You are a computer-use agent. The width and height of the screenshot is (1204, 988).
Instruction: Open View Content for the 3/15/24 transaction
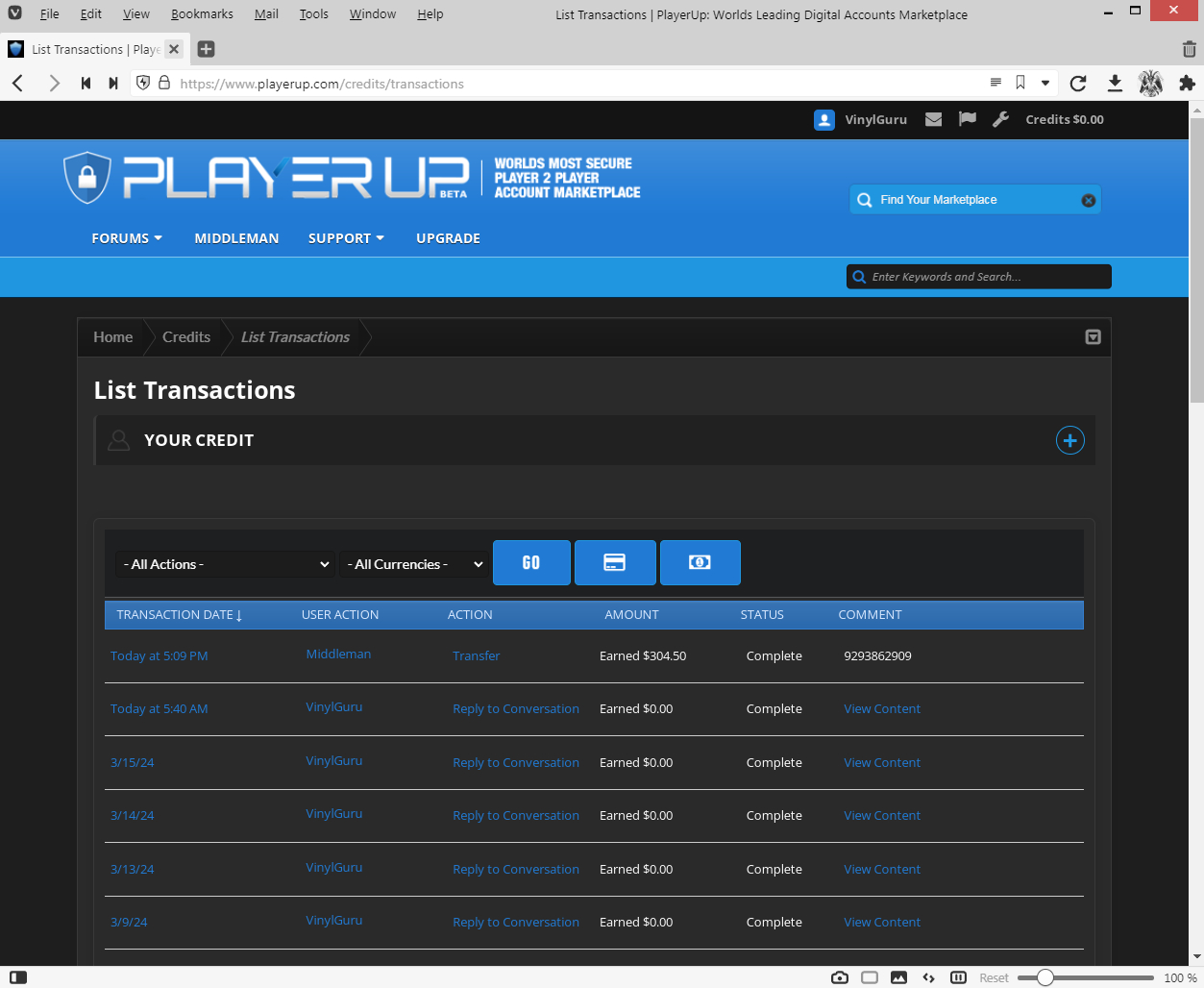point(881,762)
